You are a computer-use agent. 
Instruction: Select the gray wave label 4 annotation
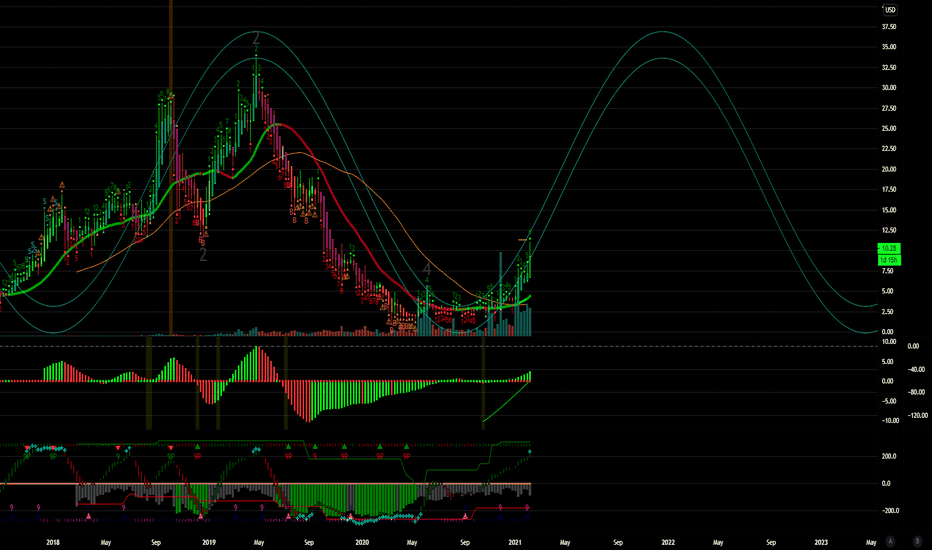point(426,269)
